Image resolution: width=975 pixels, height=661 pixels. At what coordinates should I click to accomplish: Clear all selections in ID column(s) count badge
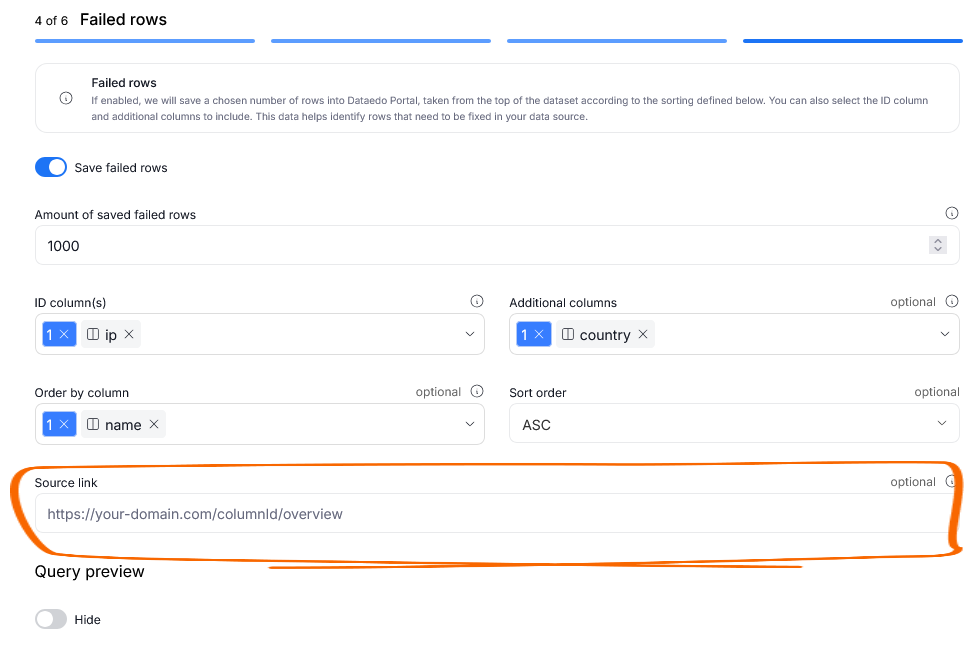click(64, 335)
